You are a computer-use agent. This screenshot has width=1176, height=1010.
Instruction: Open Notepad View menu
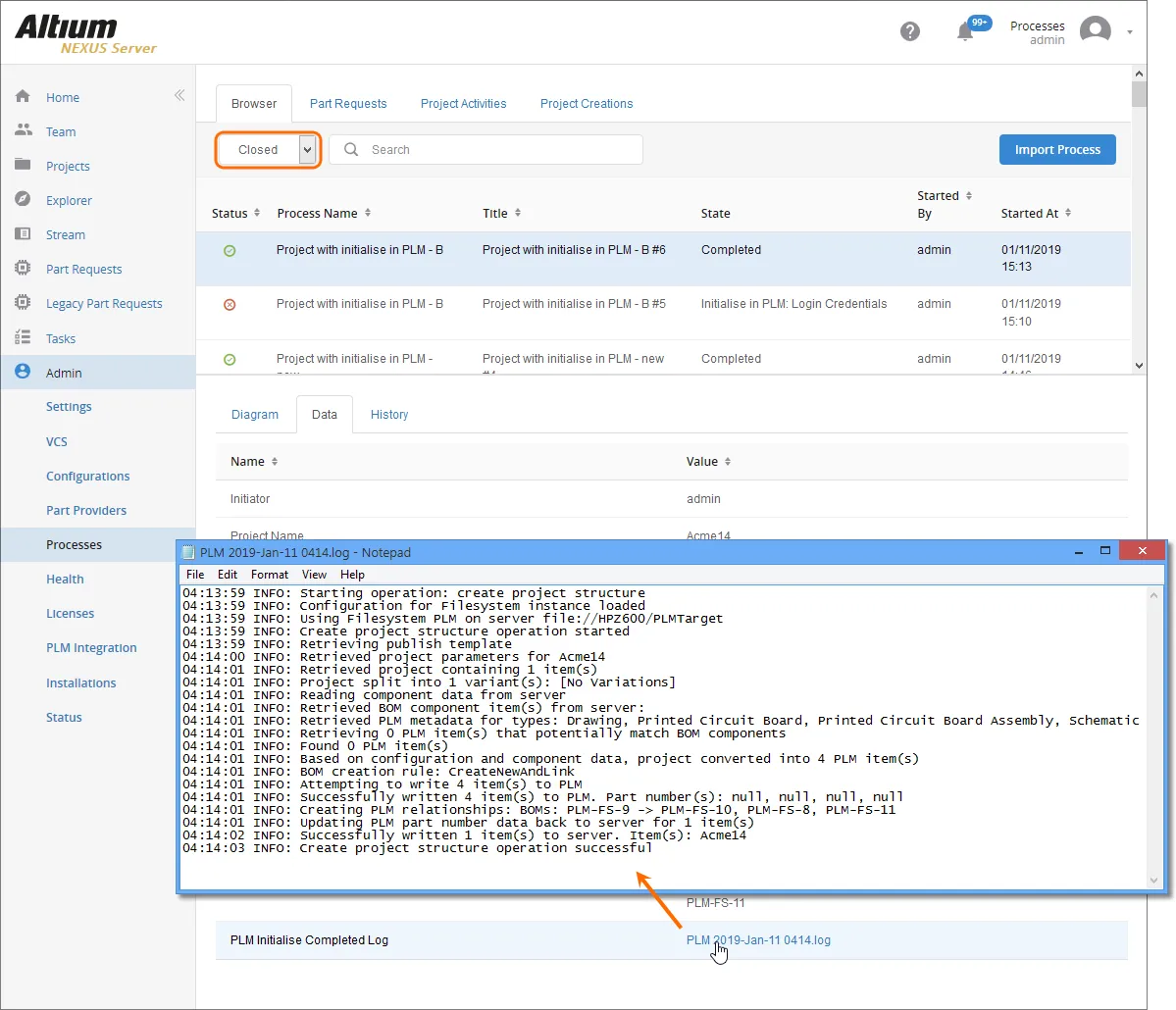click(x=314, y=575)
